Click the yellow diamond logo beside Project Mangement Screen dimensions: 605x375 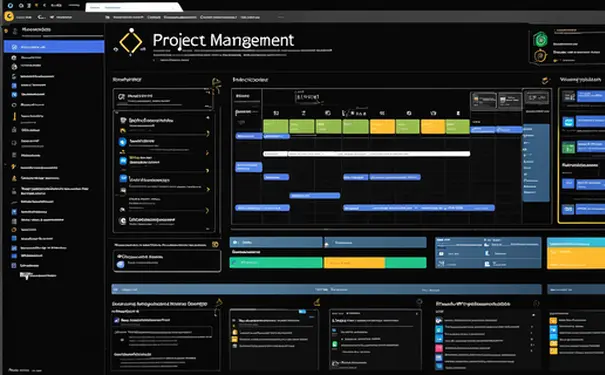131,42
